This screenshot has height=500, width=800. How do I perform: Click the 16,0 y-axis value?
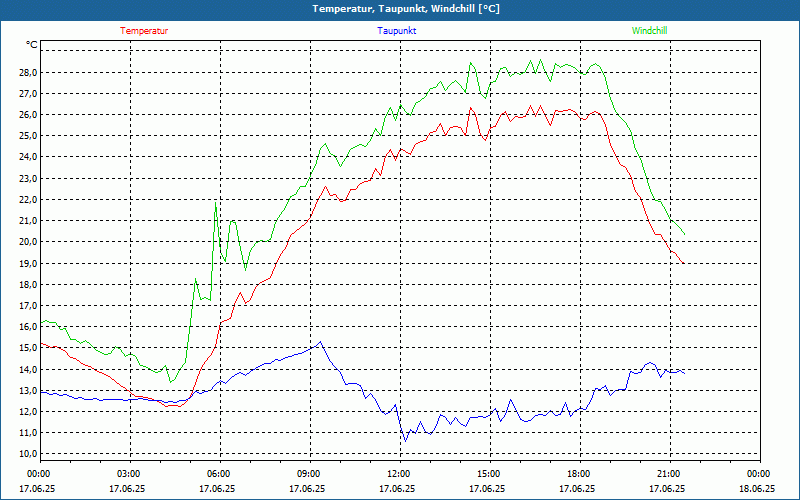(29, 327)
